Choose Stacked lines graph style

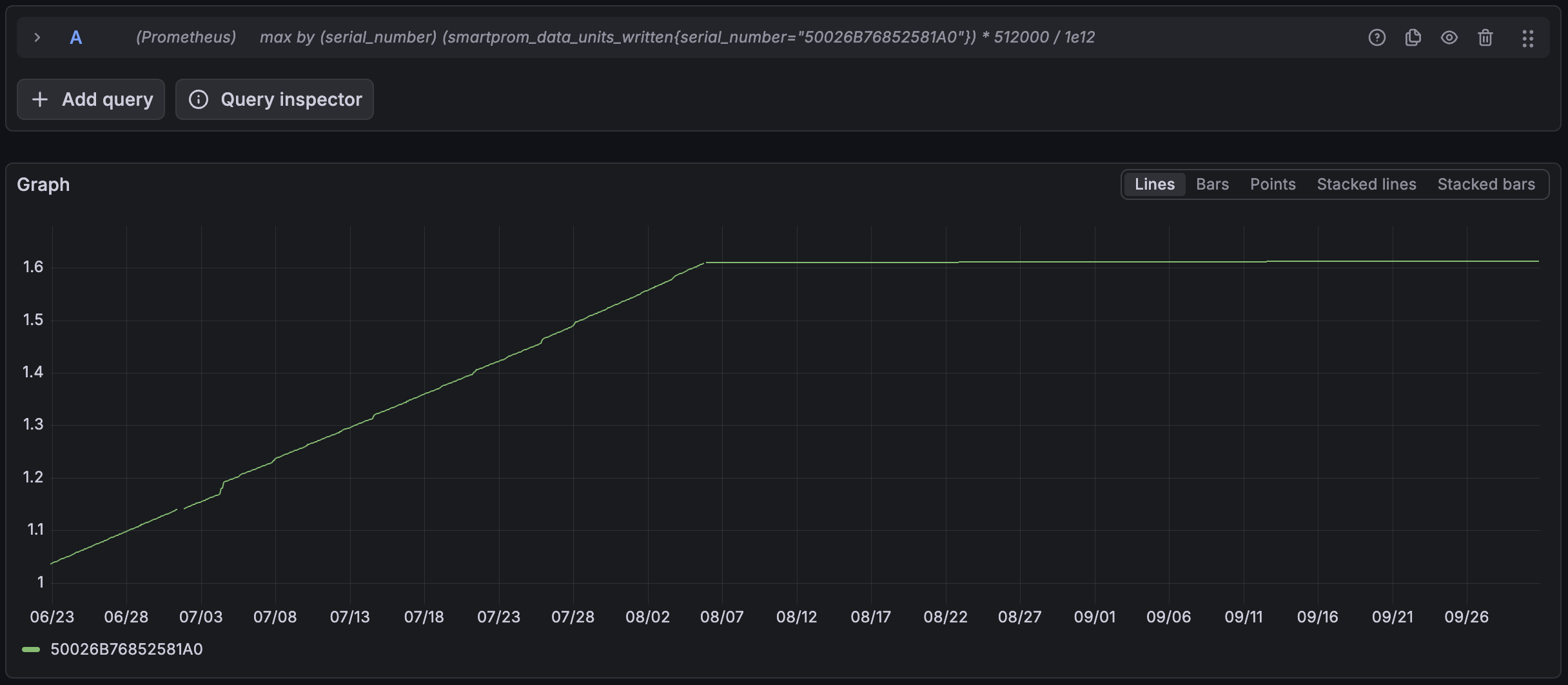[x=1366, y=184]
